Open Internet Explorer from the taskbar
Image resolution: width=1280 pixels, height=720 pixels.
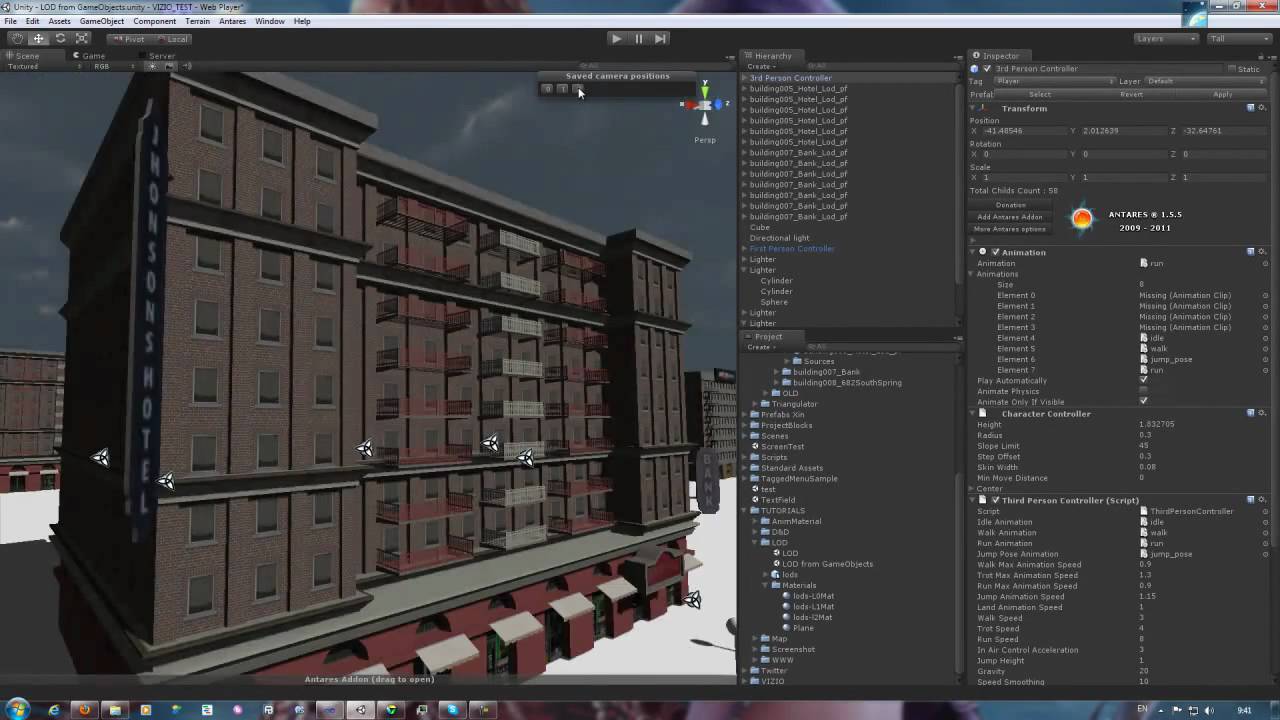pyautogui.click(x=54, y=710)
